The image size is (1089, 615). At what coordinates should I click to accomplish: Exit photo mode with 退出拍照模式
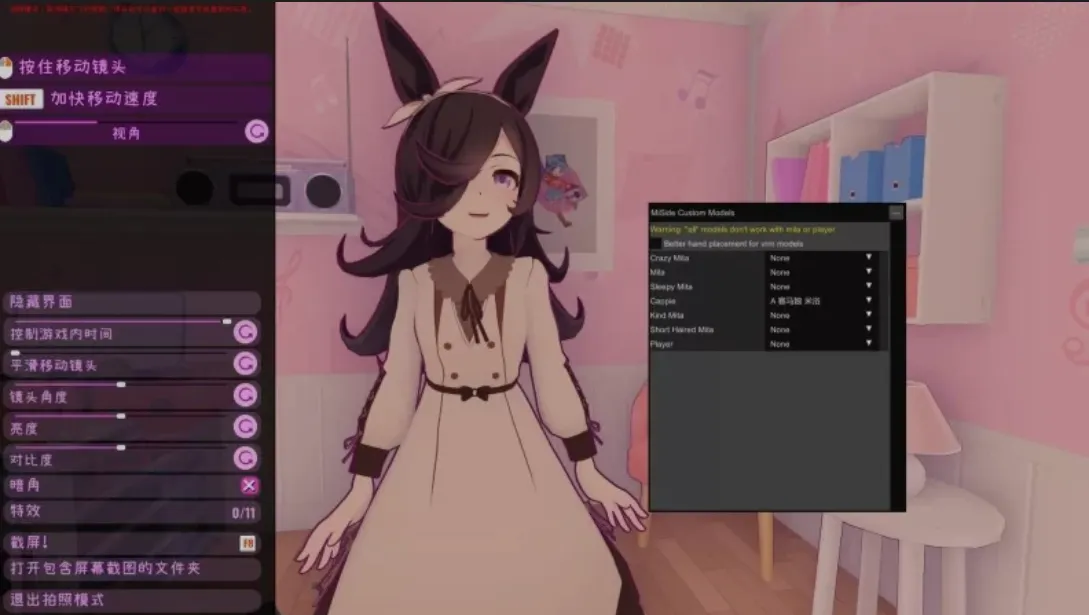130,600
